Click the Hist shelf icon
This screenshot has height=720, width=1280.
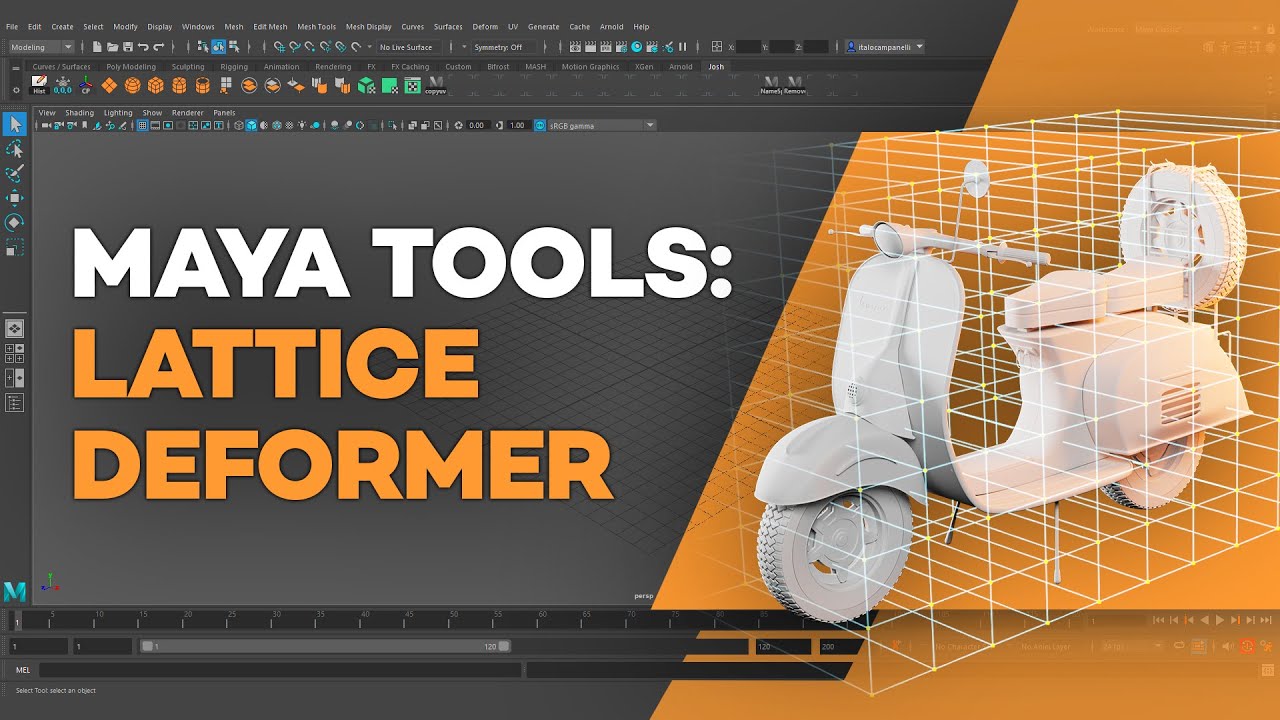point(39,85)
